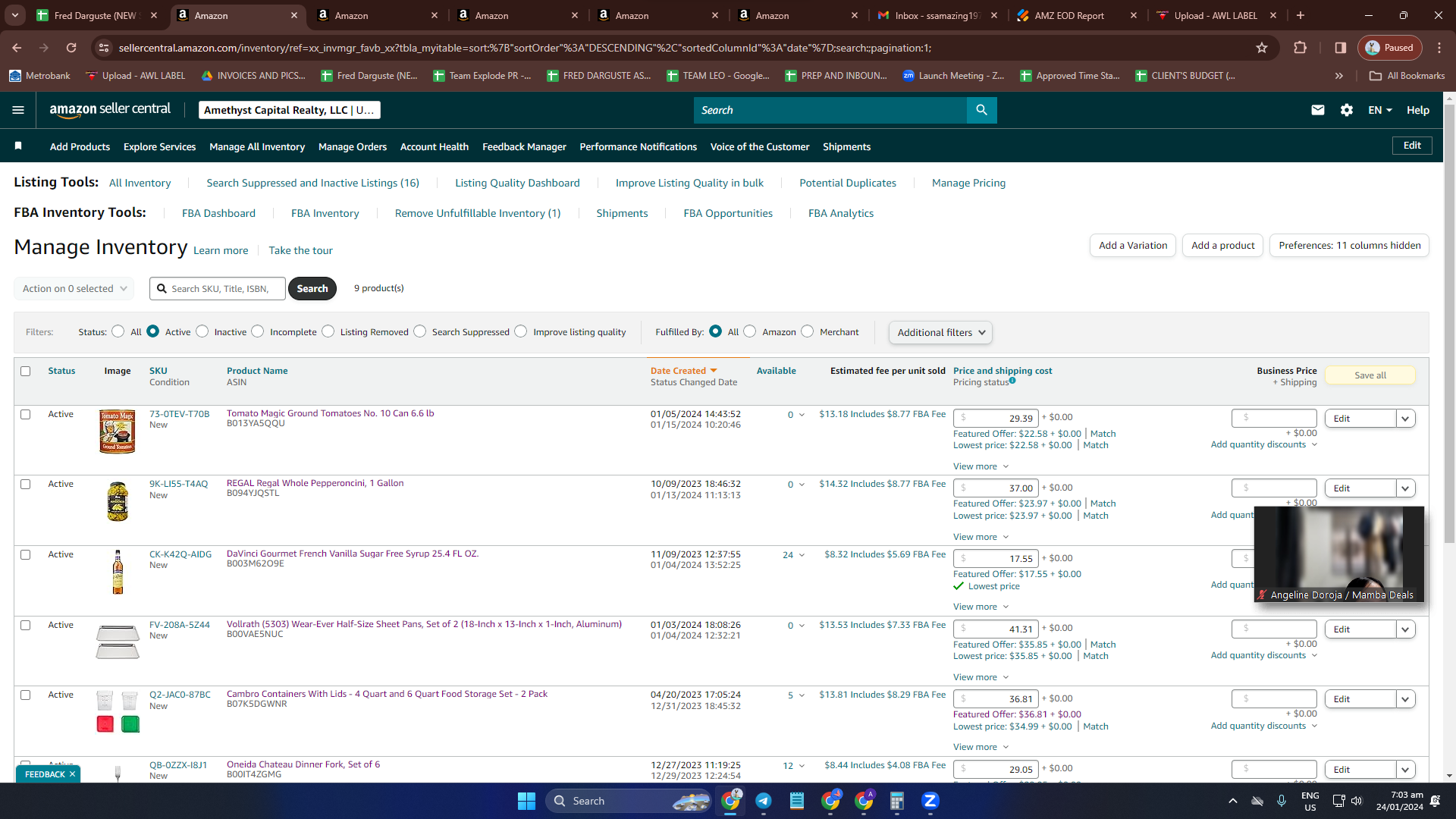Open the FBA Dashboard link
This screenshot has height=819, width=1456.
point(218,213)
